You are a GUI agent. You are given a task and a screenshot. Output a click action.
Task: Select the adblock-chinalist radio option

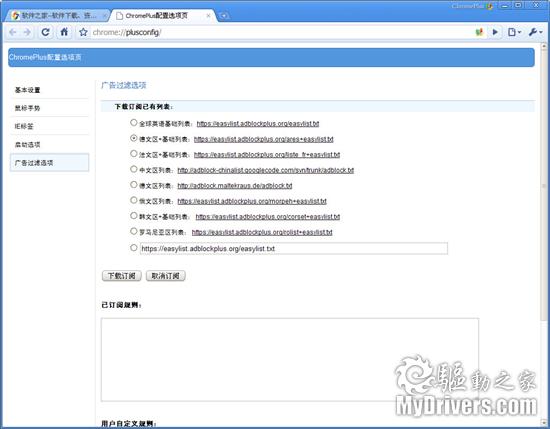pyautogui.click(x=133, y=169)
